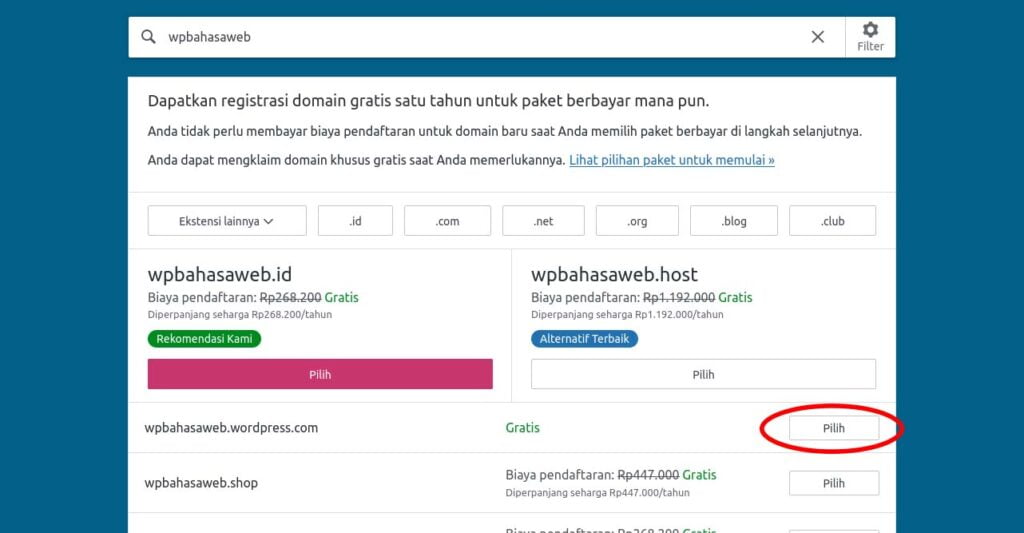
Task: Filter by the .club extension
Action: coord(832,221)
